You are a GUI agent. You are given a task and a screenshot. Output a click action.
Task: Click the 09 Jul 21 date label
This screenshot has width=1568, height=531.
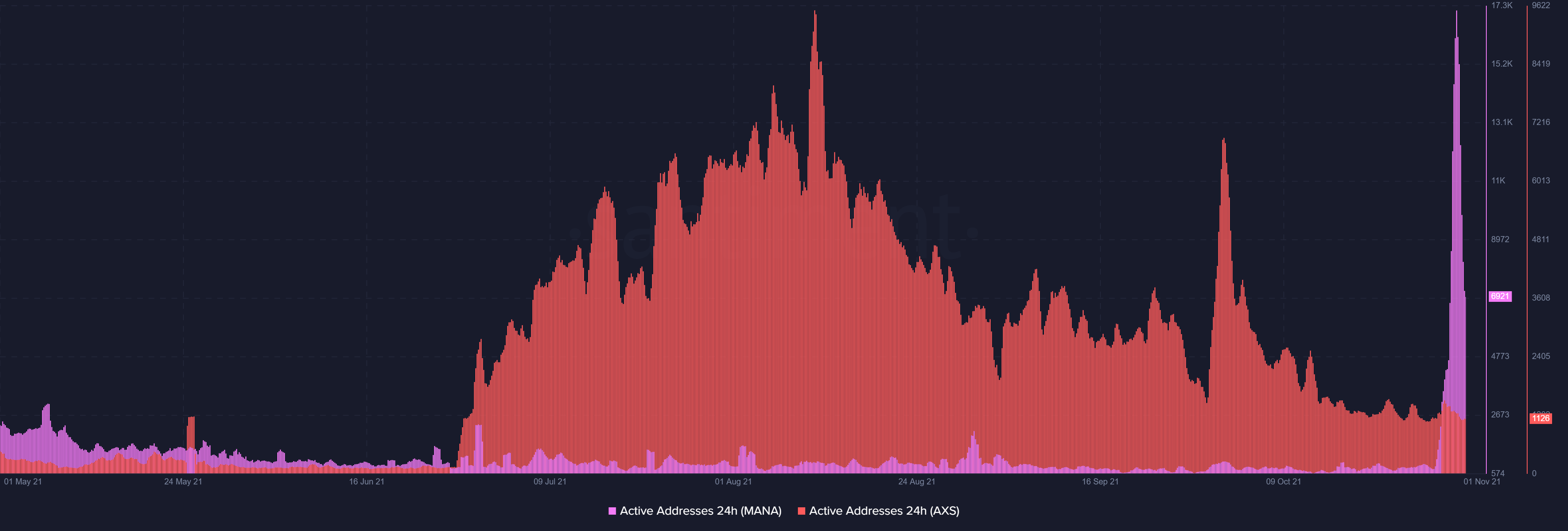point(550,482)
